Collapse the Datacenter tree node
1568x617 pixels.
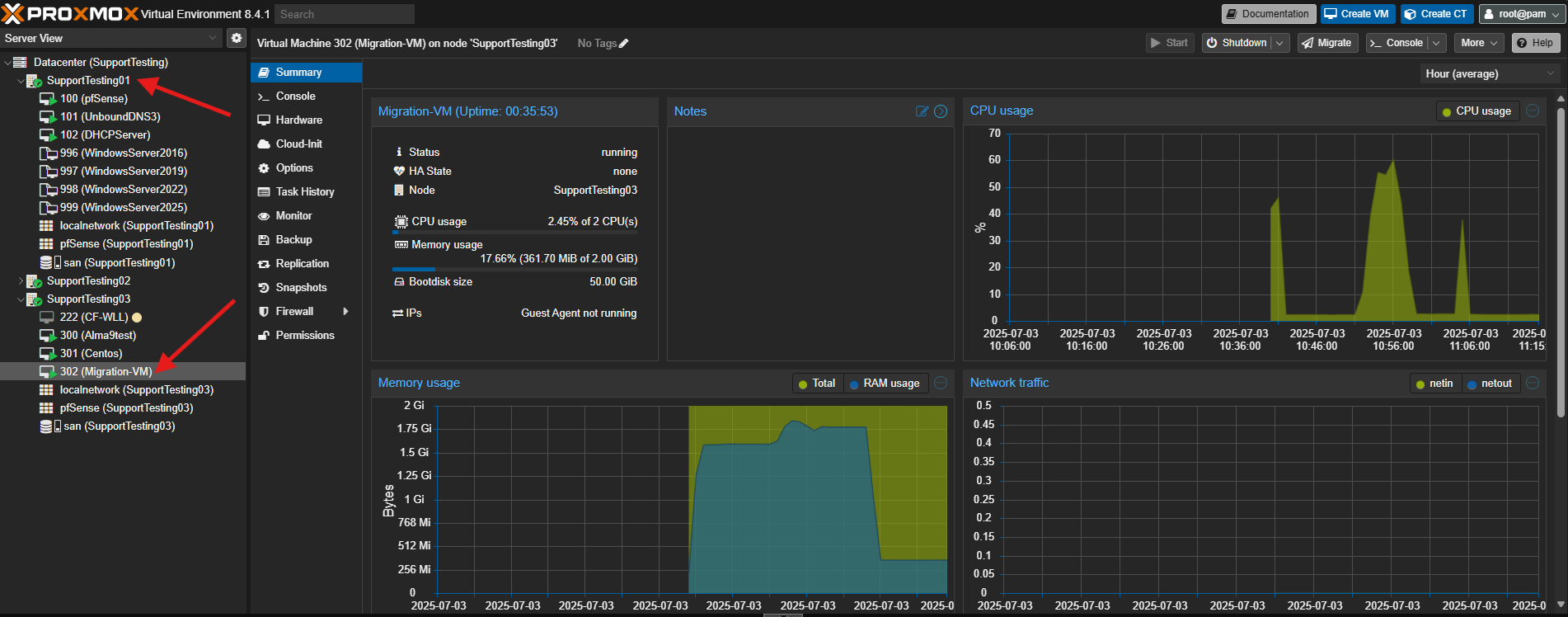[7, 63]
